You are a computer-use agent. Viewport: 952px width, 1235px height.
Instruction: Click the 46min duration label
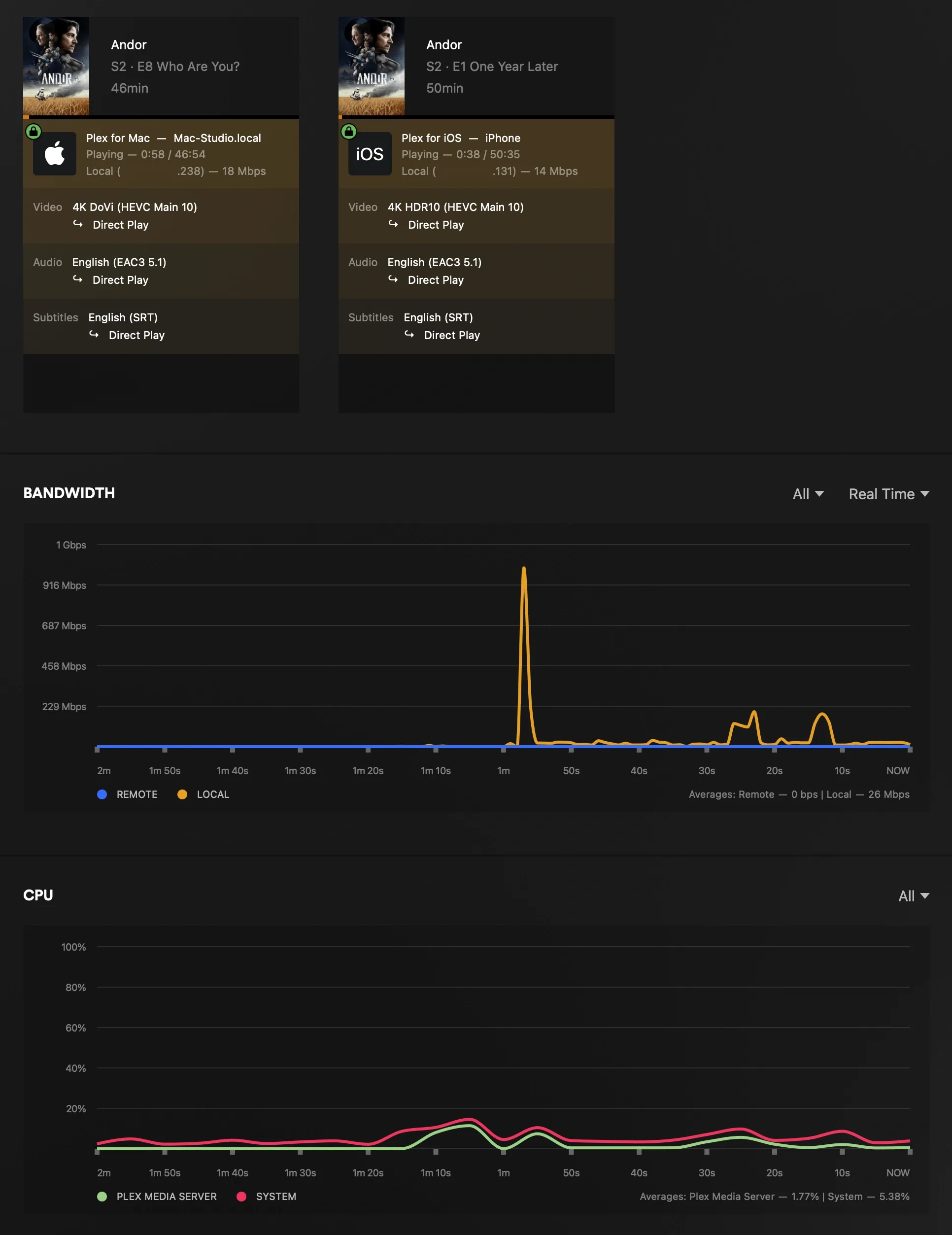130,88
